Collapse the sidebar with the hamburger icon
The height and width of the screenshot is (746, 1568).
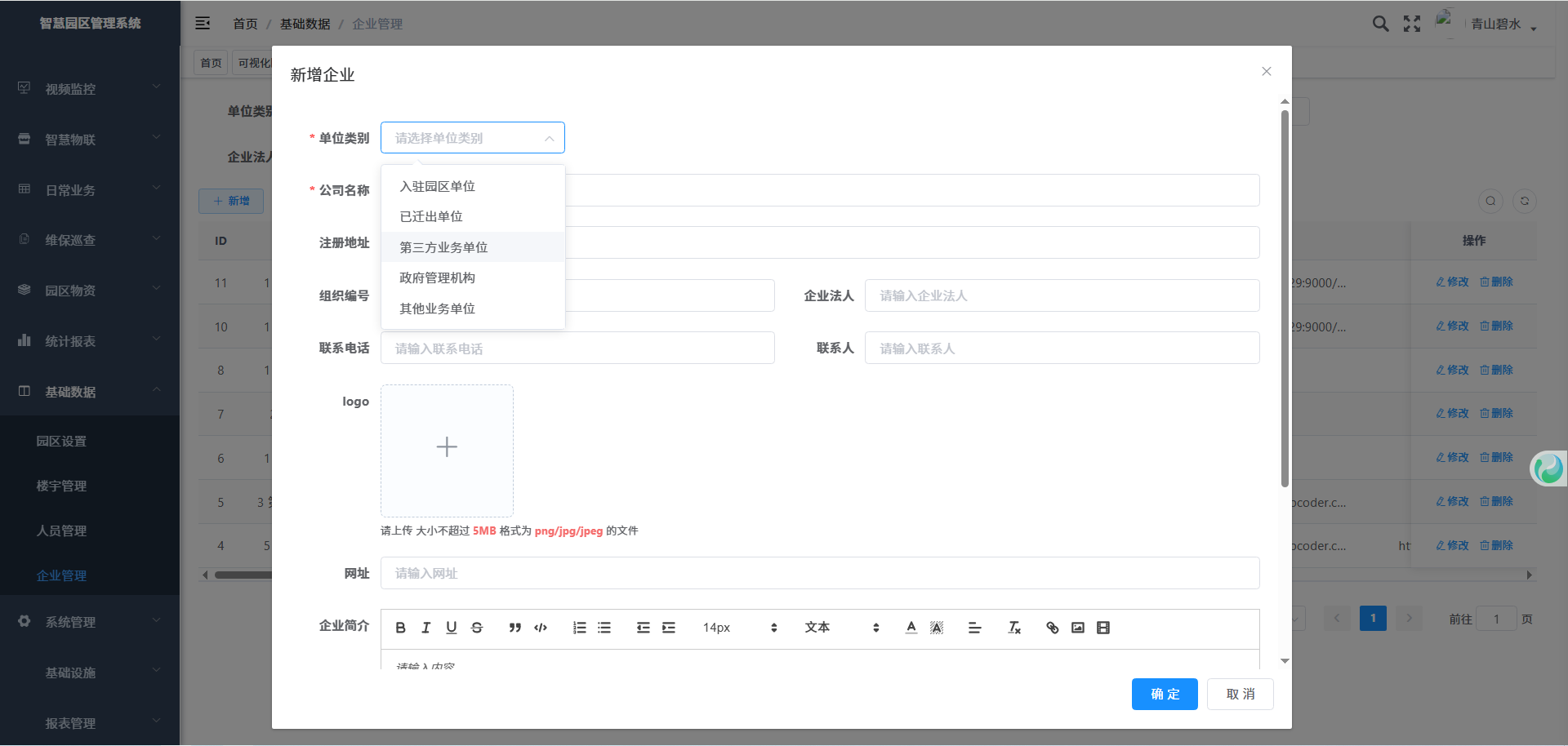pyautogui.click(x=203, y=24)
